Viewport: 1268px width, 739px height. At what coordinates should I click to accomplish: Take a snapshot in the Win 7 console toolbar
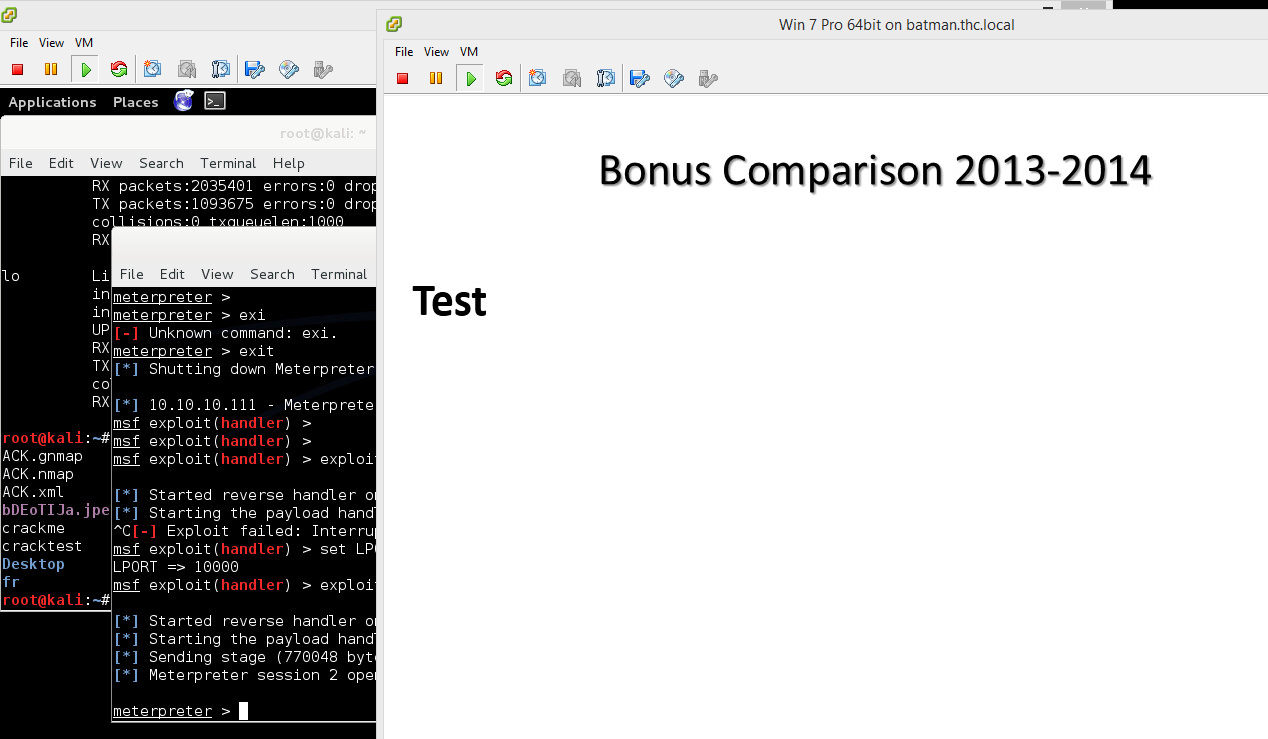[x=538, y=78]
